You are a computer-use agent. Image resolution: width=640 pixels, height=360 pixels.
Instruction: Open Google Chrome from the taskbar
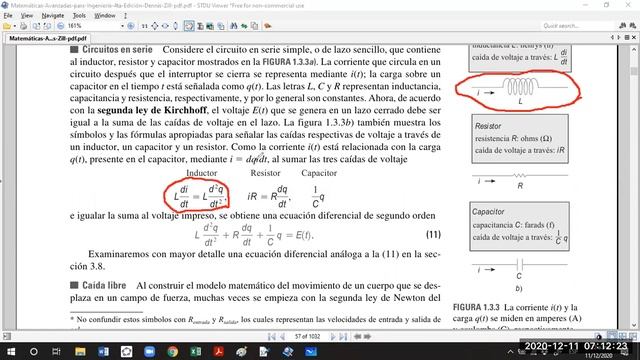point(173,351)
